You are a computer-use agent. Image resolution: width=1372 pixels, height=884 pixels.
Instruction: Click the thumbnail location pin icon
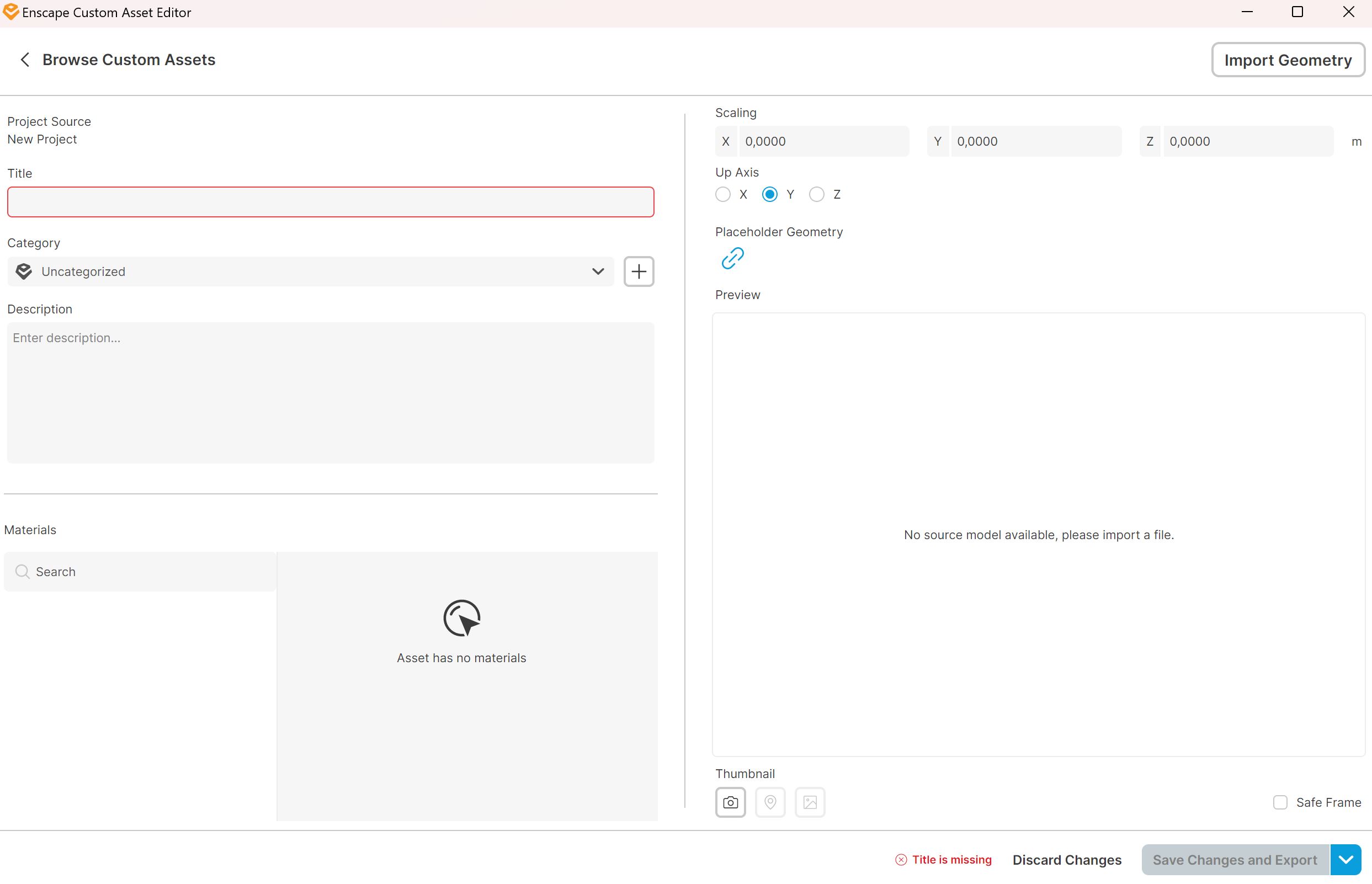(x=770, y=802)
